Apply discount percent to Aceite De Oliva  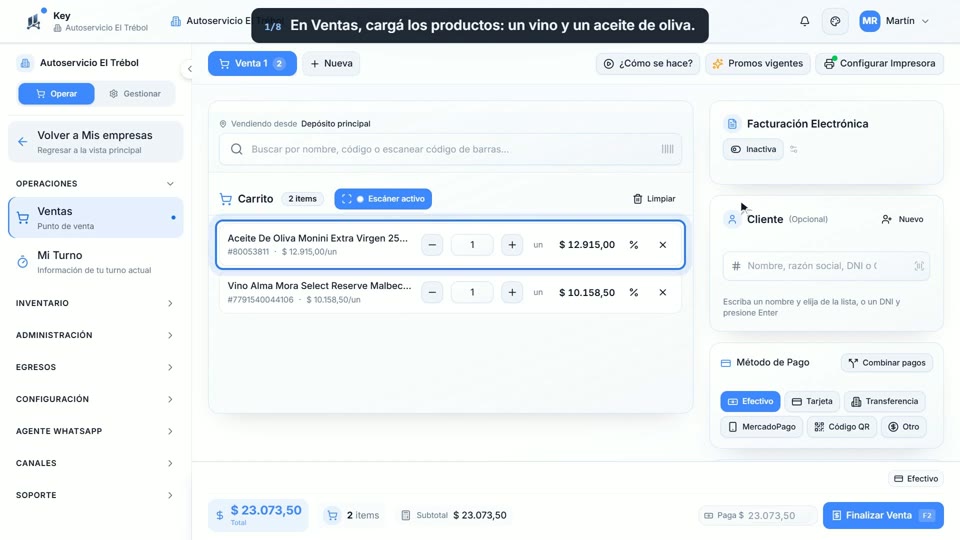click(x=634, y=245)
